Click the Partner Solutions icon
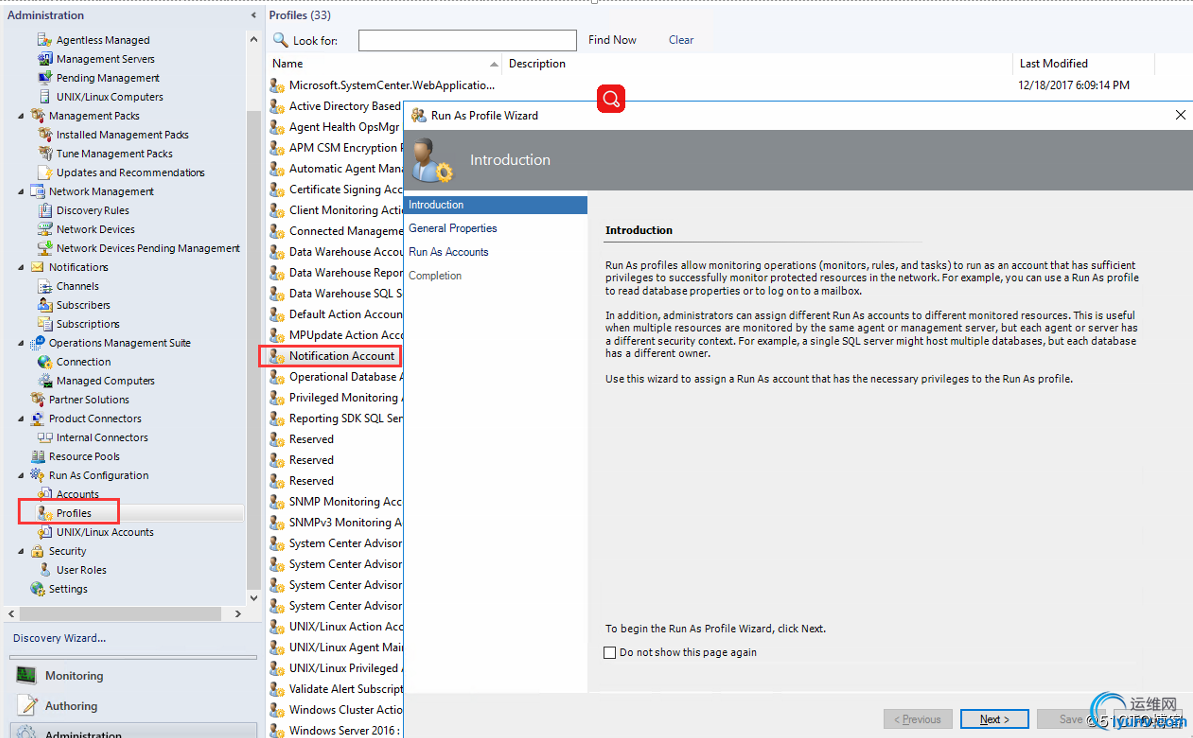Viewport: 1193px width, 738px height. point(37,399)
